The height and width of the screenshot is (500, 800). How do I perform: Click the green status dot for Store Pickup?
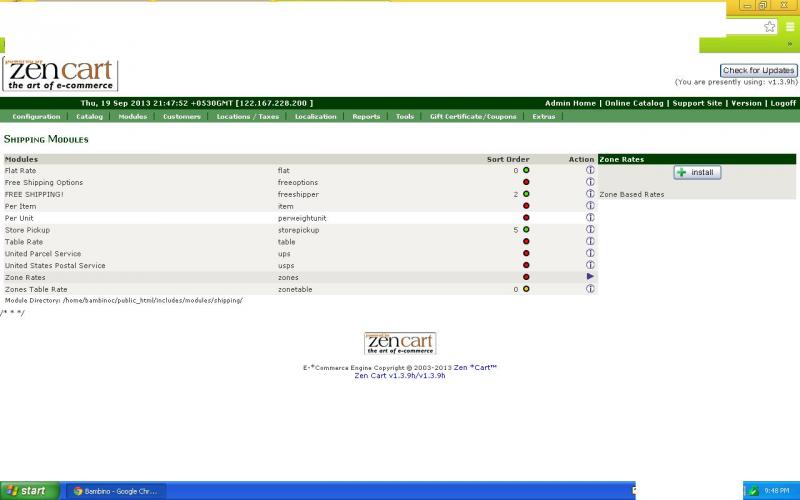[x=526, y=230]
